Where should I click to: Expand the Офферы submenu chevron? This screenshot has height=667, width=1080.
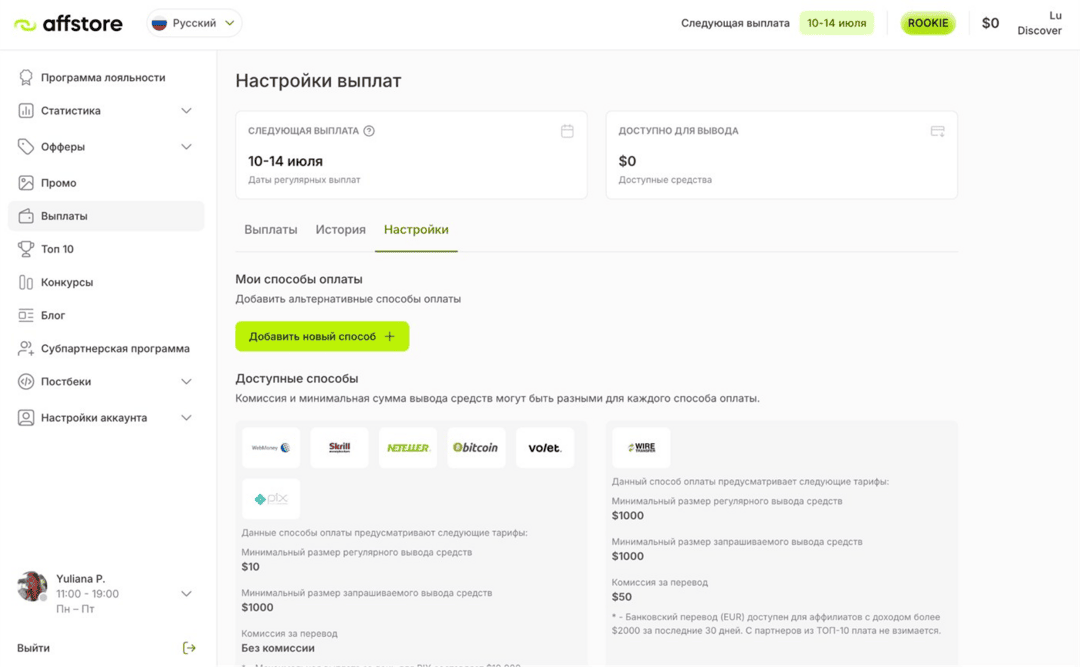[x=186, y=147]
